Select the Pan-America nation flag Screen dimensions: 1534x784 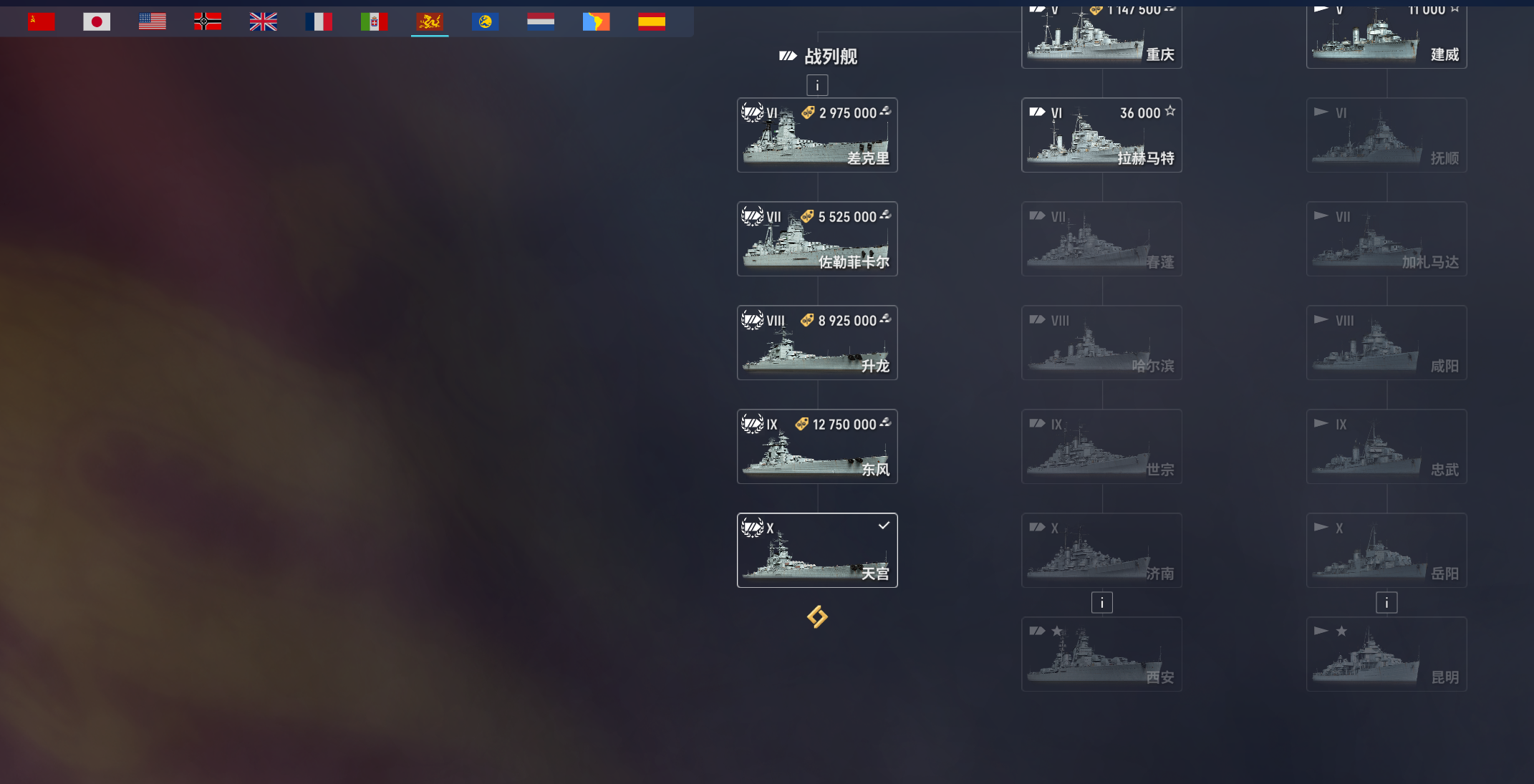tap(597, 22)
